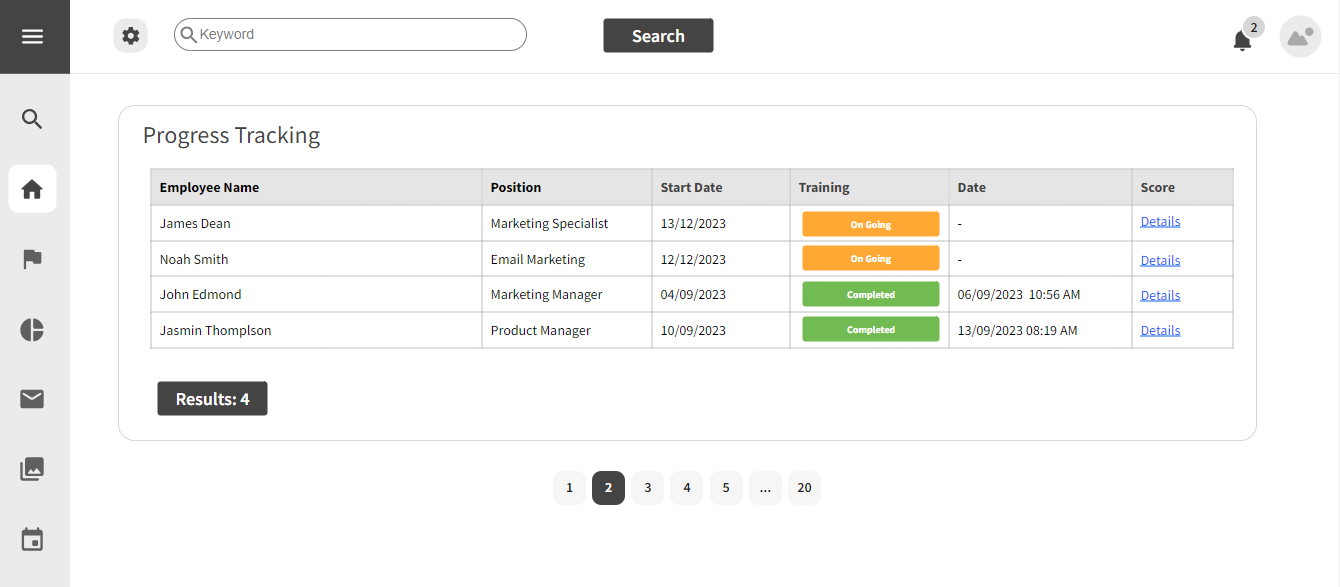The width and height of the screenshot is (1340, 587).
Task: Click the On Going badge for Noah Smith
Action: coord(870,258)
